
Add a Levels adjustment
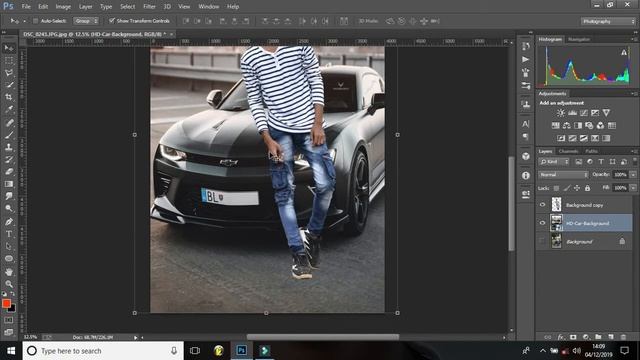tap(572, 113)
